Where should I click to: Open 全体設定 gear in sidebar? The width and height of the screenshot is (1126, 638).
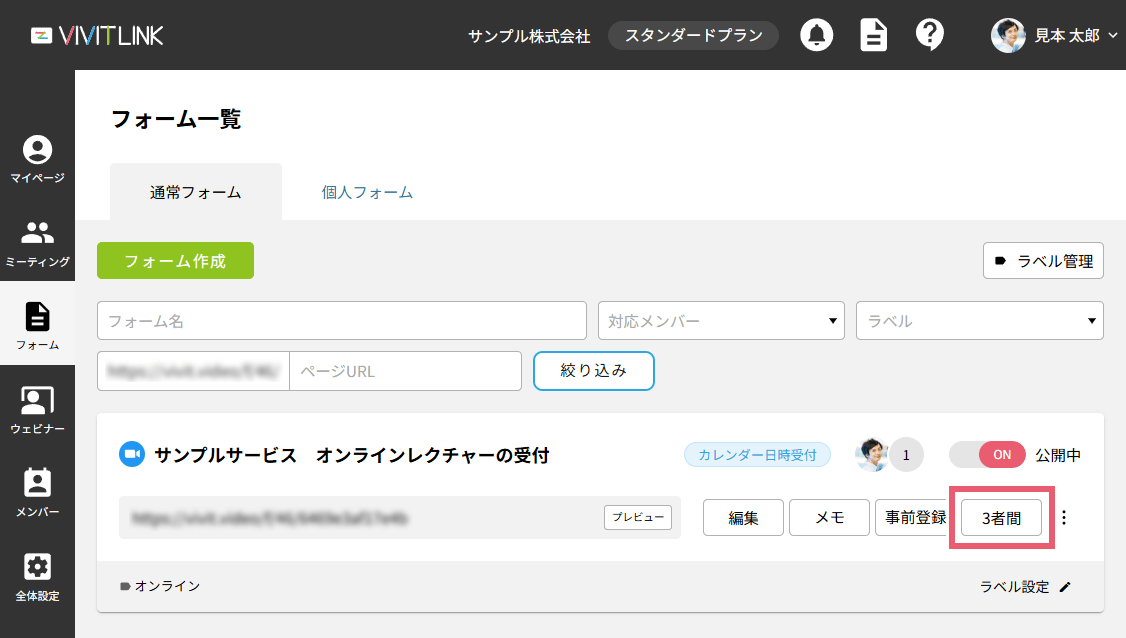37,577
